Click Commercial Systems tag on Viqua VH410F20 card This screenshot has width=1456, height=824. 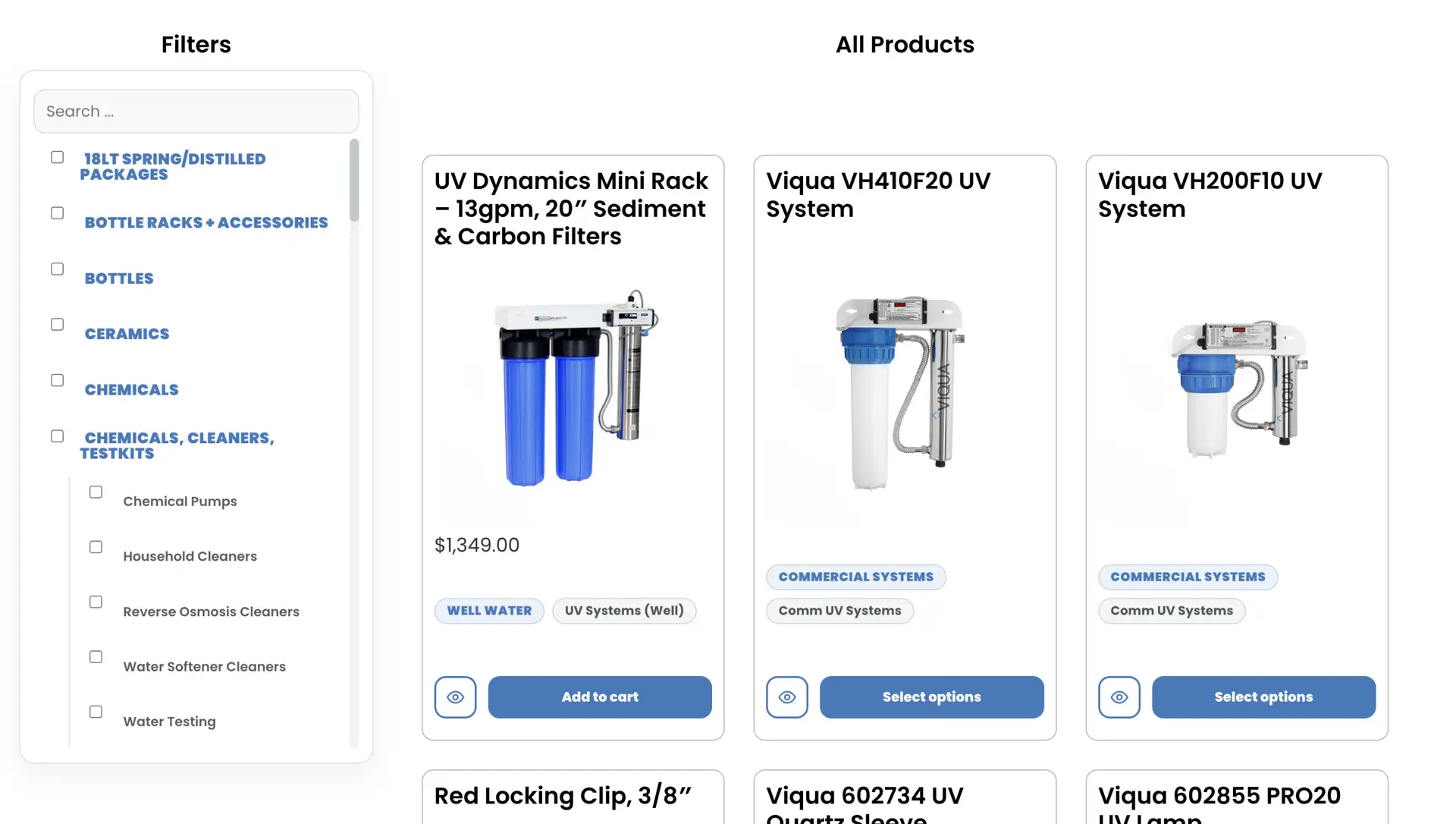pos(855,577)
